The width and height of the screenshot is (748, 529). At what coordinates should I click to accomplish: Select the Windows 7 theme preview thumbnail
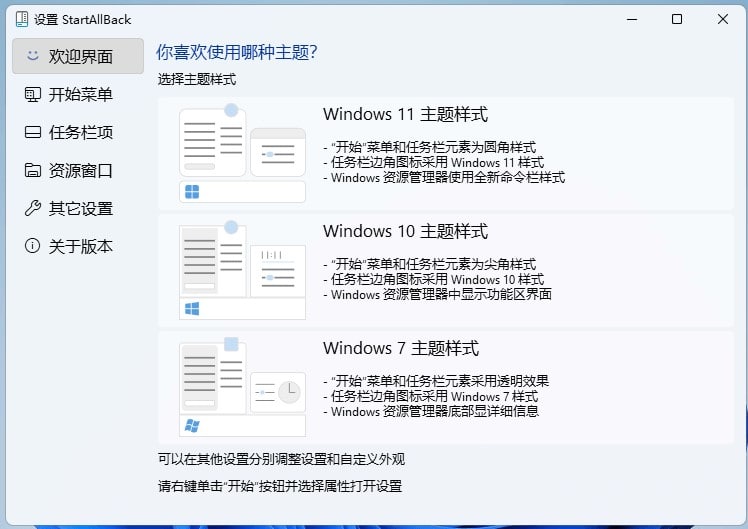tap(242, 387)
